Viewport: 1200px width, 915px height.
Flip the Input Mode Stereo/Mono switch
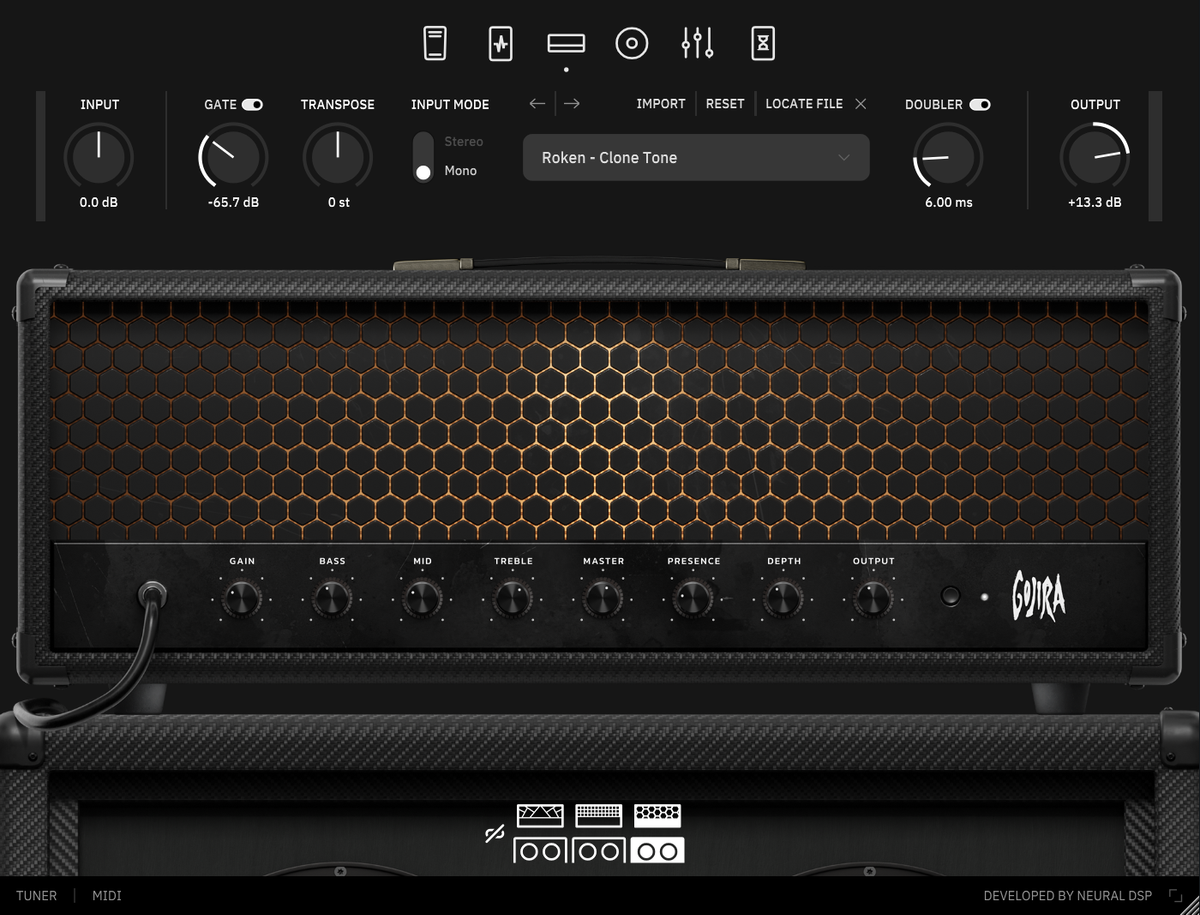click(424, 157)
